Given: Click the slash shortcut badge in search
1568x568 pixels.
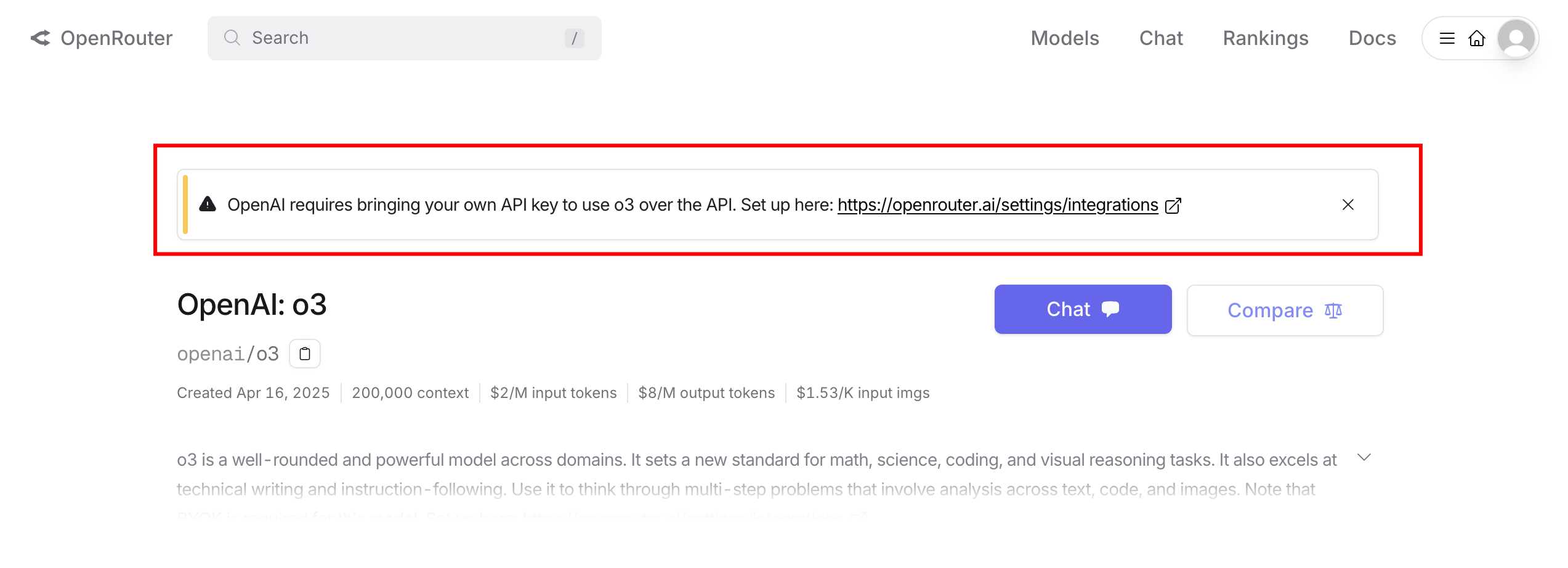Looking at the screenshot, I should pyautogui.click(x=574, y=38).
